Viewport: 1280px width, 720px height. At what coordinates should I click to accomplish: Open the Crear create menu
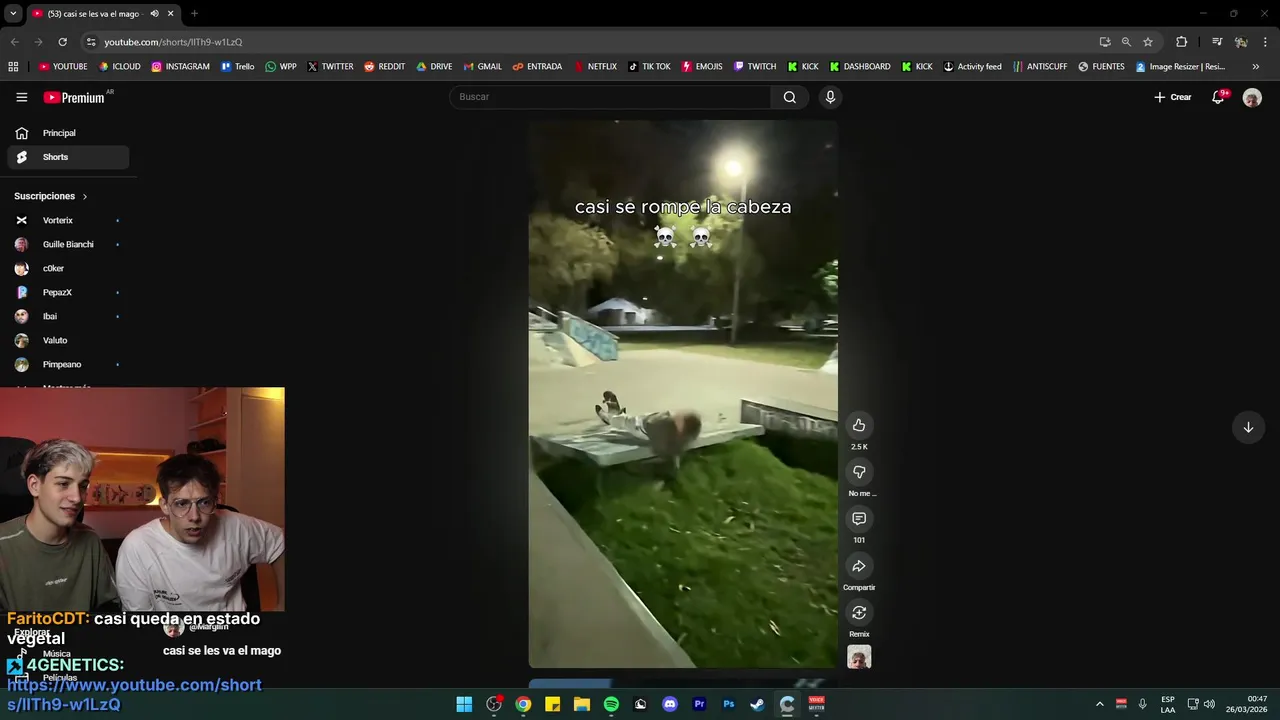click(x=1173, y=97)
